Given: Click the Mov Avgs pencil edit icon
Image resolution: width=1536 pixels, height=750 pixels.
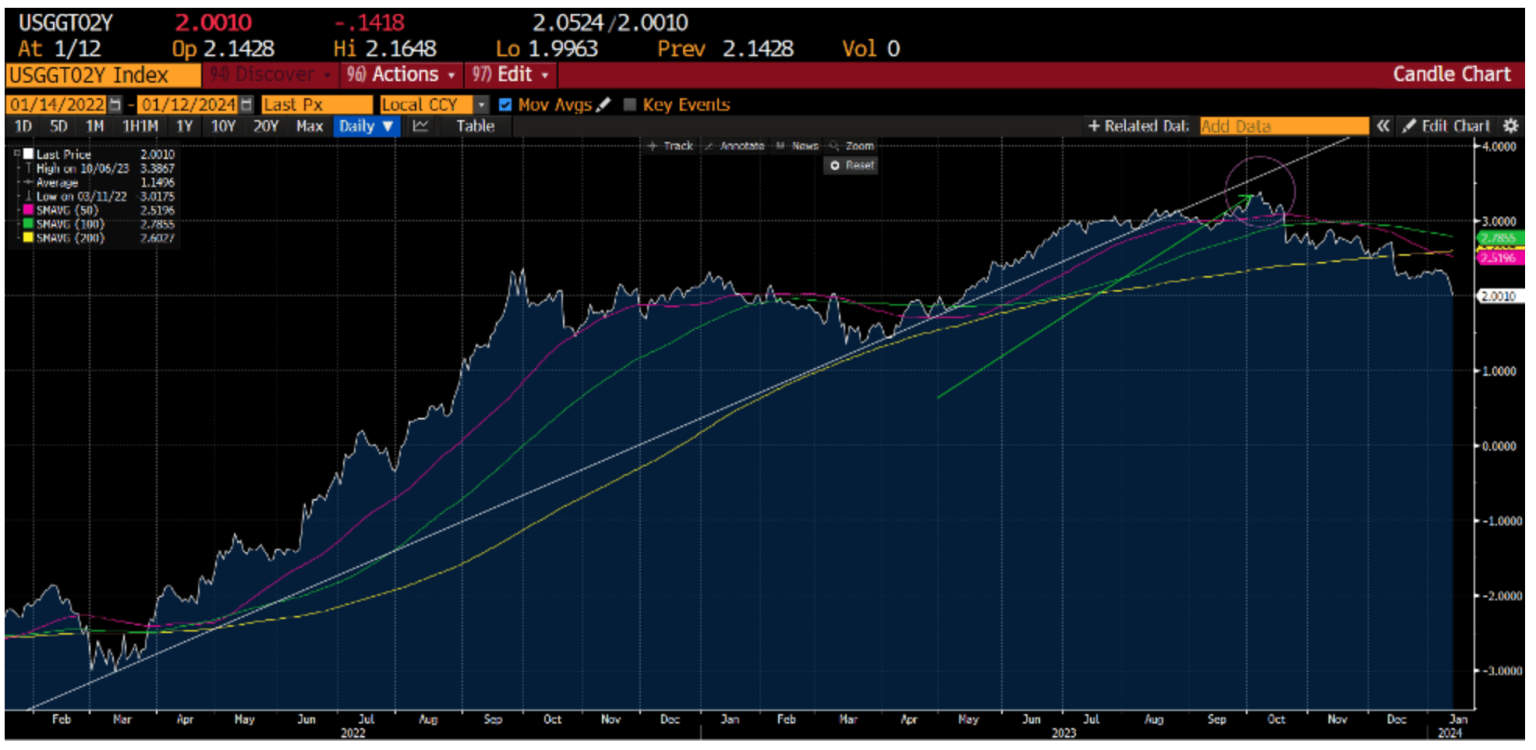Looking at the screenshot, I should pyautogui.click(x=600, y=104).
